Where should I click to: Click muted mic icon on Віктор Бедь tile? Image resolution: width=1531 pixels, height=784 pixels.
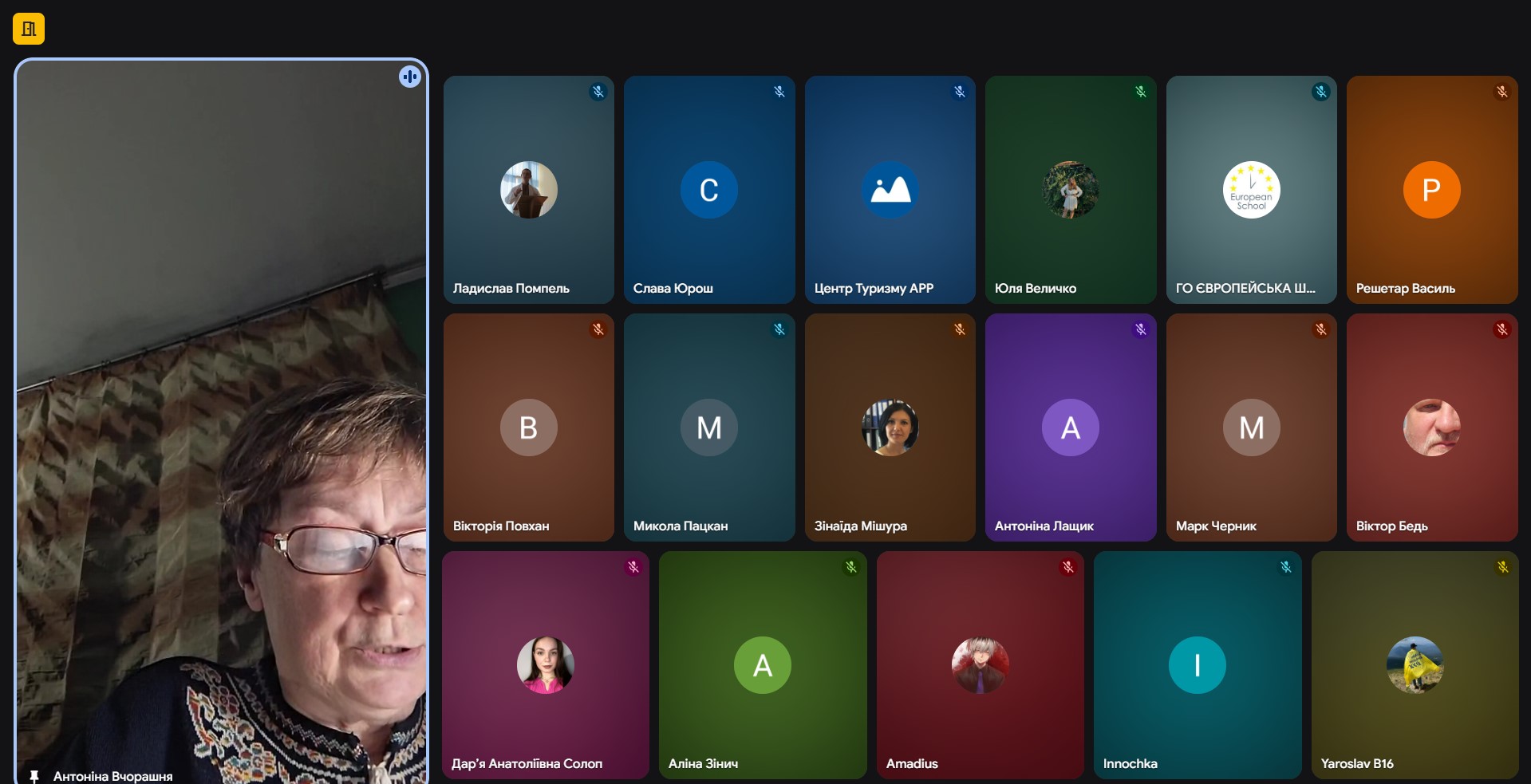[1502, 329]
